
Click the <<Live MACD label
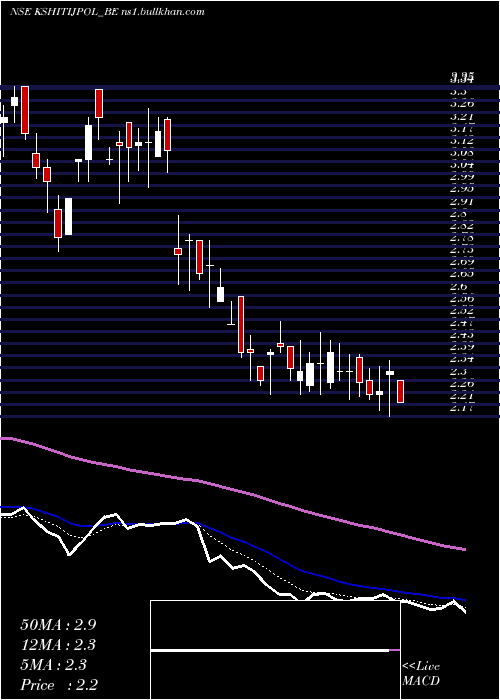(421, 674)
